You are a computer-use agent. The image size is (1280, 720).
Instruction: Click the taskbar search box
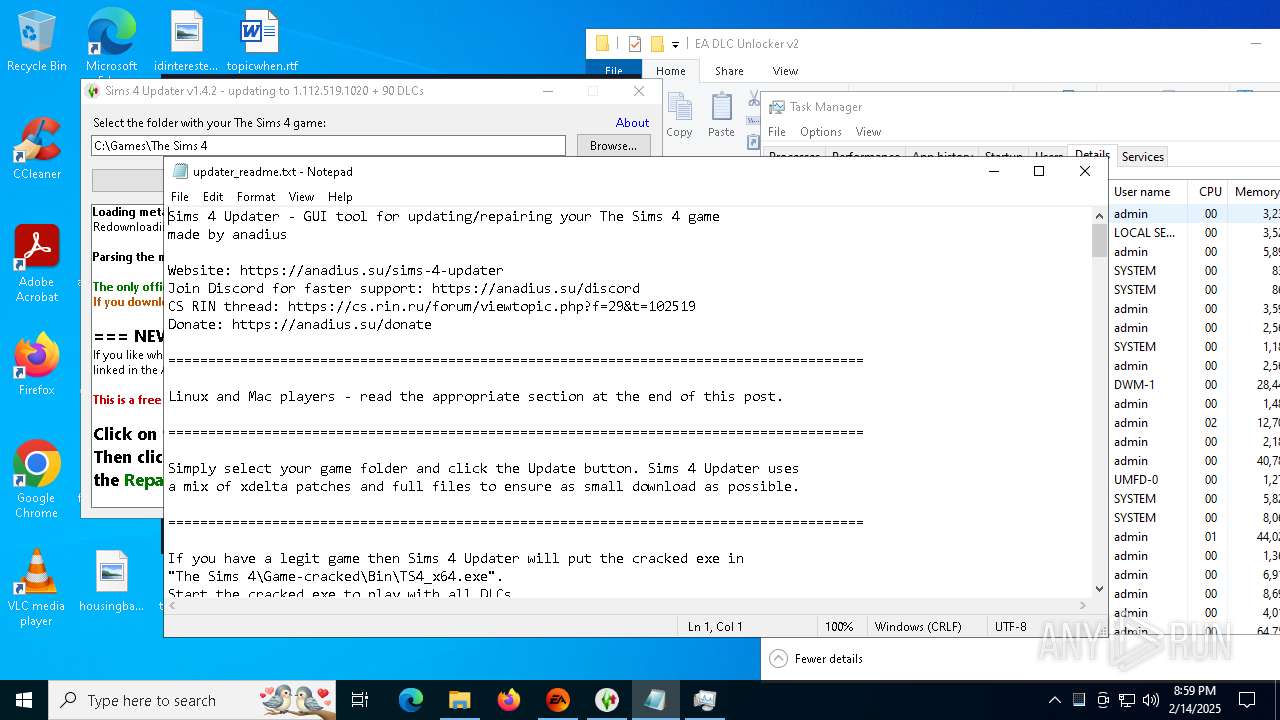point(193,700)
